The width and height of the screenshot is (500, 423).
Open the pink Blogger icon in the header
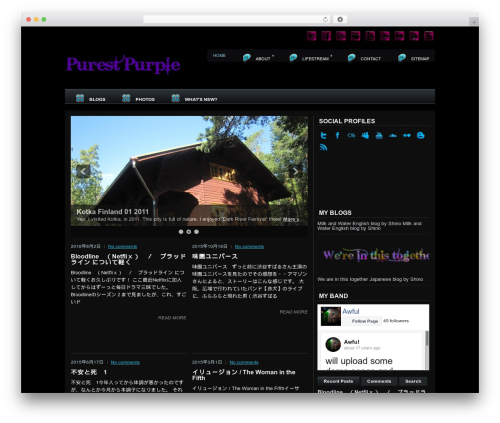414,36
